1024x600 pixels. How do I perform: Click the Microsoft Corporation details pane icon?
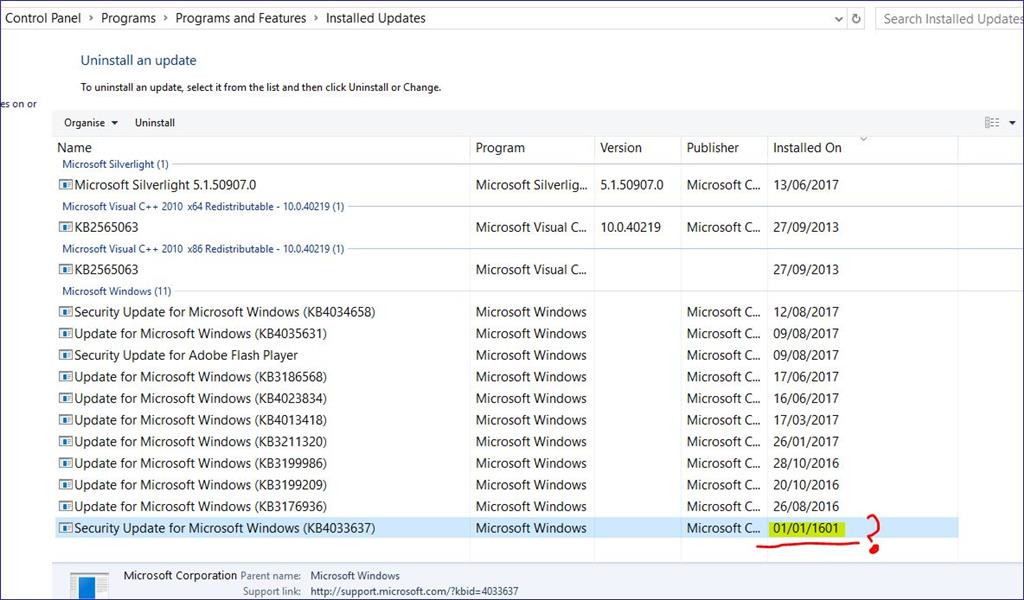(x=89, y=586)
